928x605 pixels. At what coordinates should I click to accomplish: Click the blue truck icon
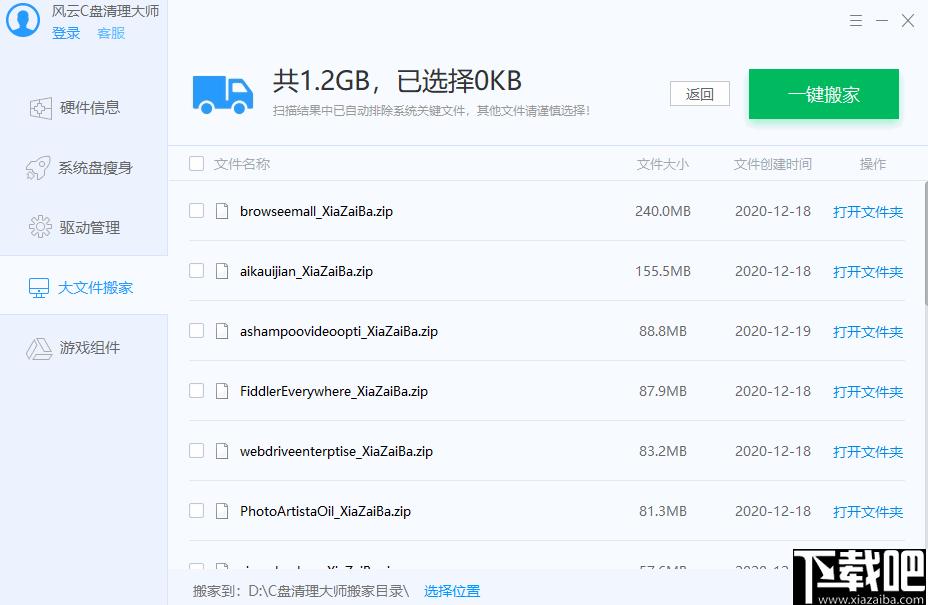point(223,95)
